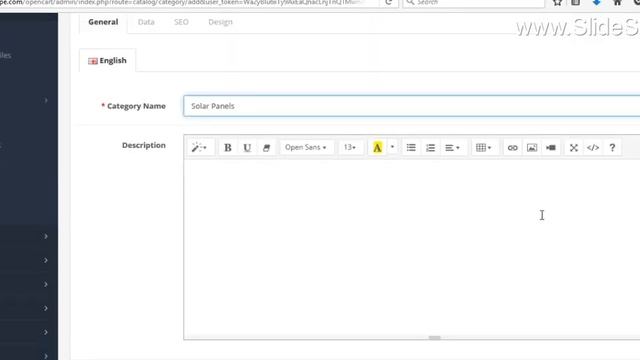Open the font size 13 dropdown

pyautogui.click(x=350, y=147)
